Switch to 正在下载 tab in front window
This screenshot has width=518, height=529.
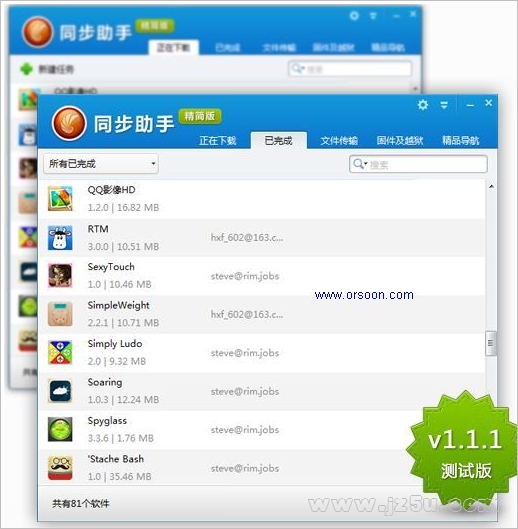218,140
